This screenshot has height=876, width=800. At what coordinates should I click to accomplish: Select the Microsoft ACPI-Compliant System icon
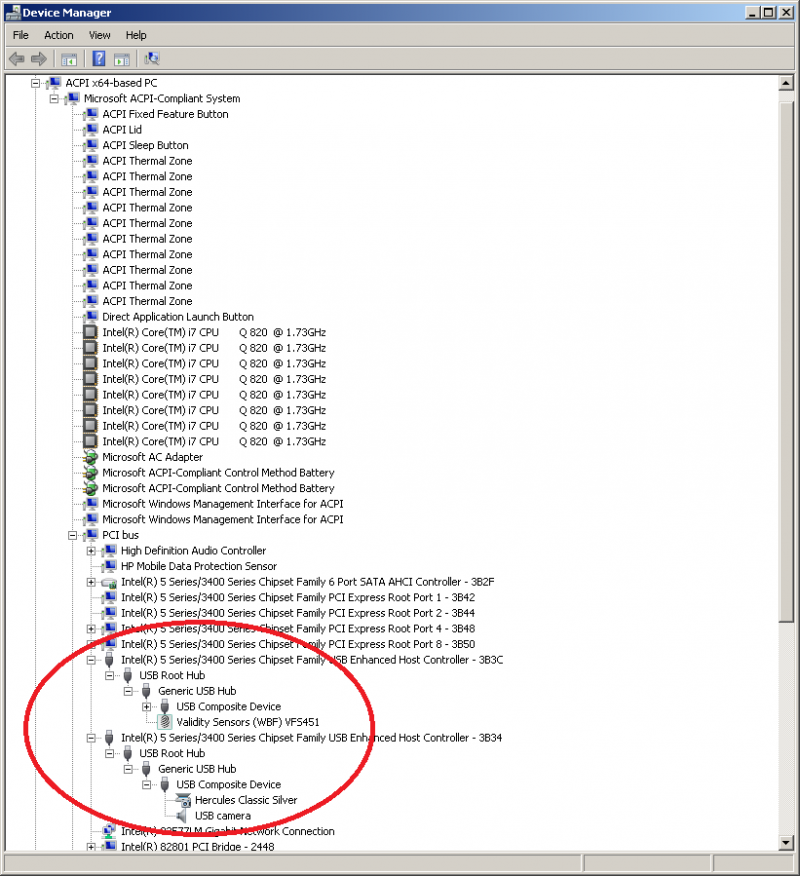click(73, 98)
